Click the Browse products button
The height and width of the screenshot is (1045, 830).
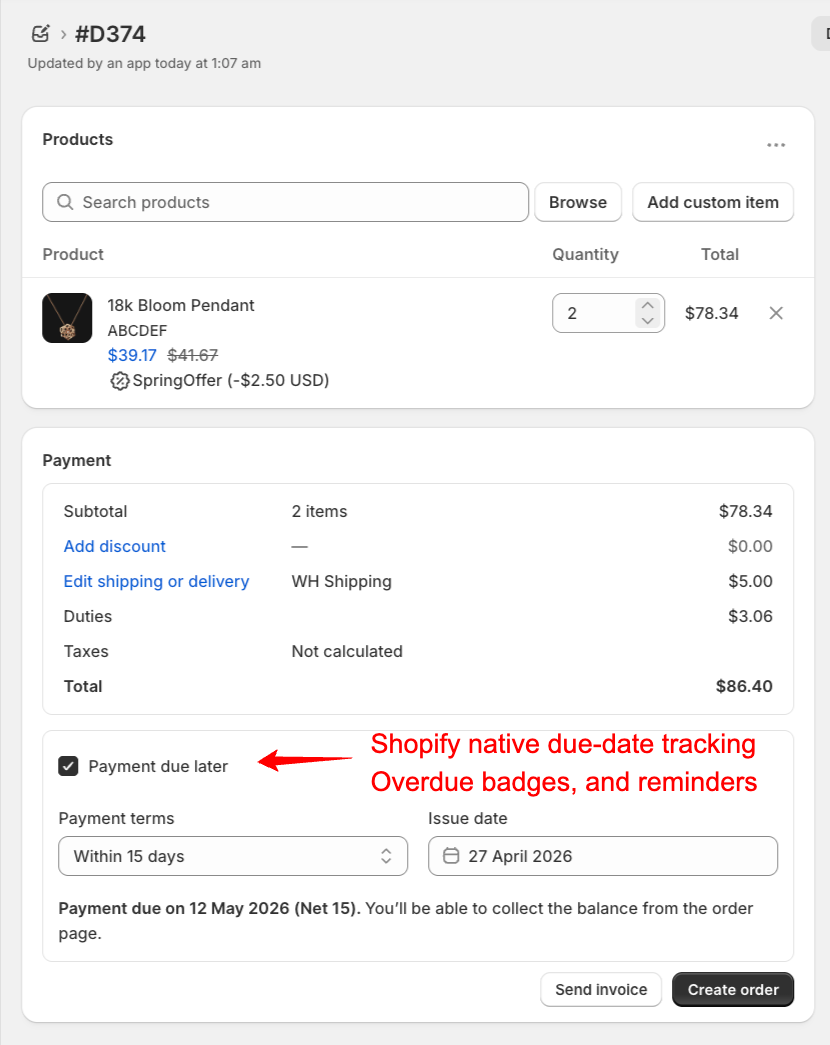tap(578, 202)
